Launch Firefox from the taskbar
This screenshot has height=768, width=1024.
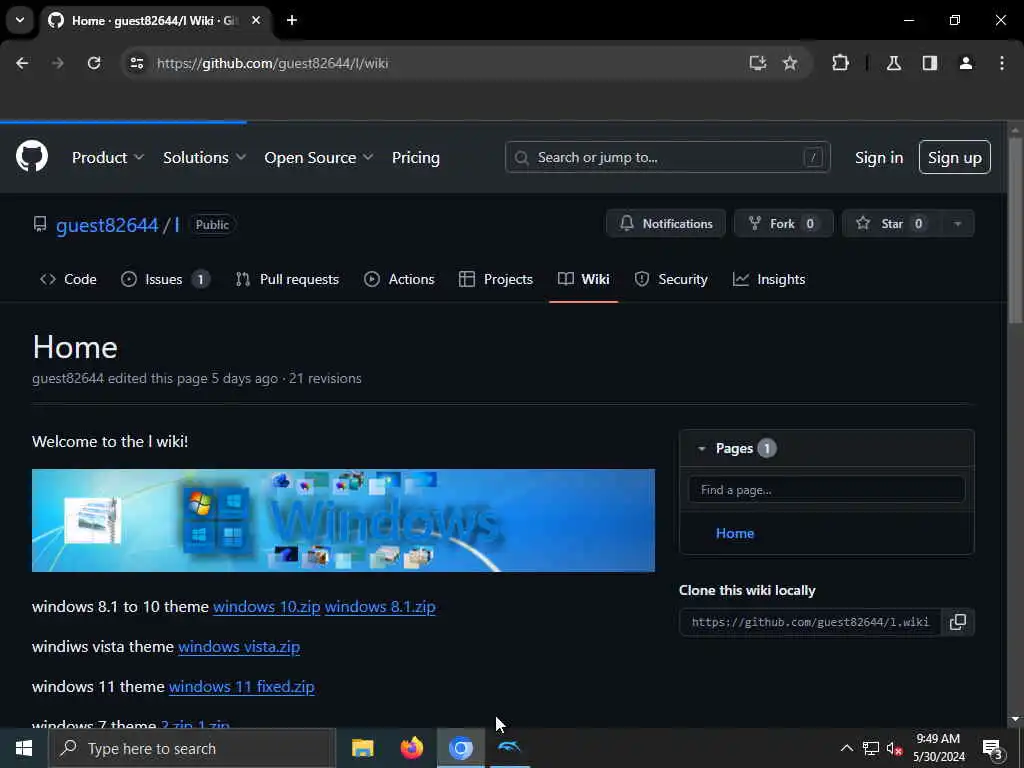click(411, 748)
